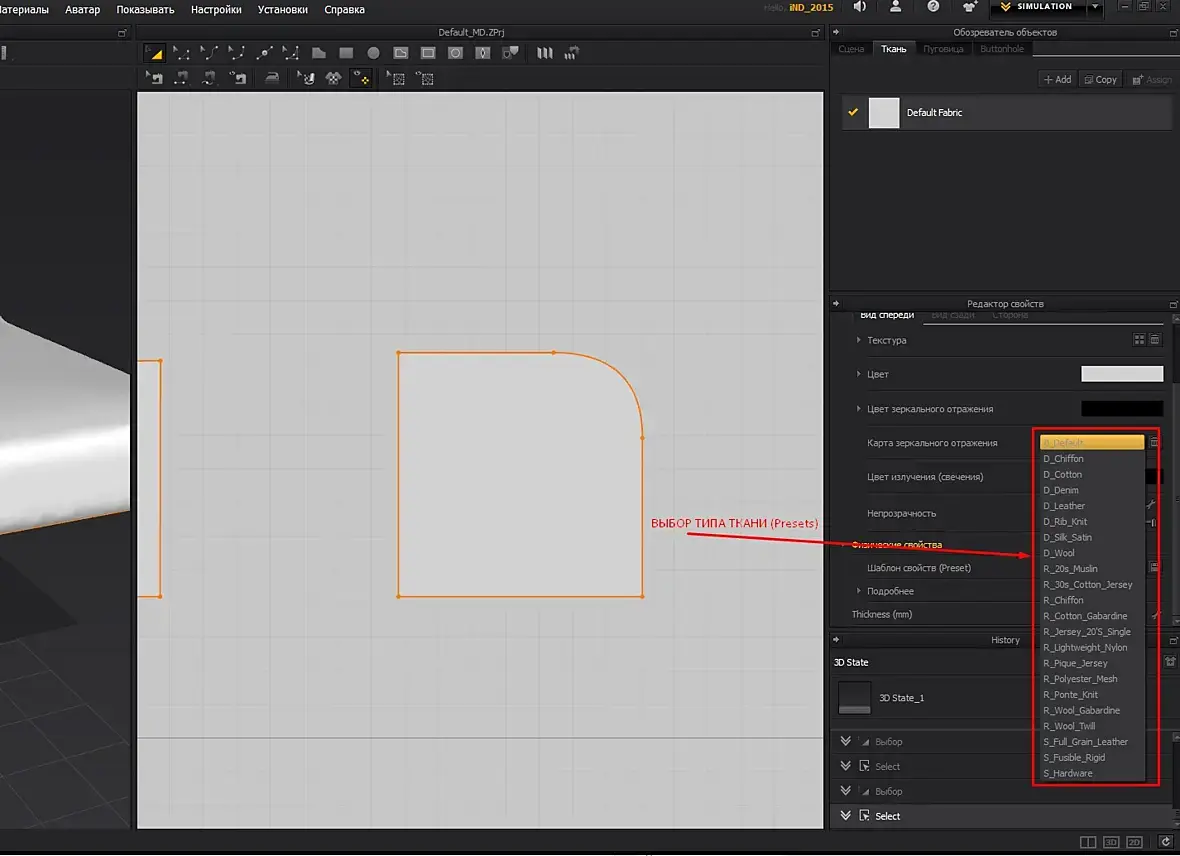Viewport: 1180px width, 856px height.
Task: Expand the Текстура property section
Action: pyautogui.click(x=858, y=340)
